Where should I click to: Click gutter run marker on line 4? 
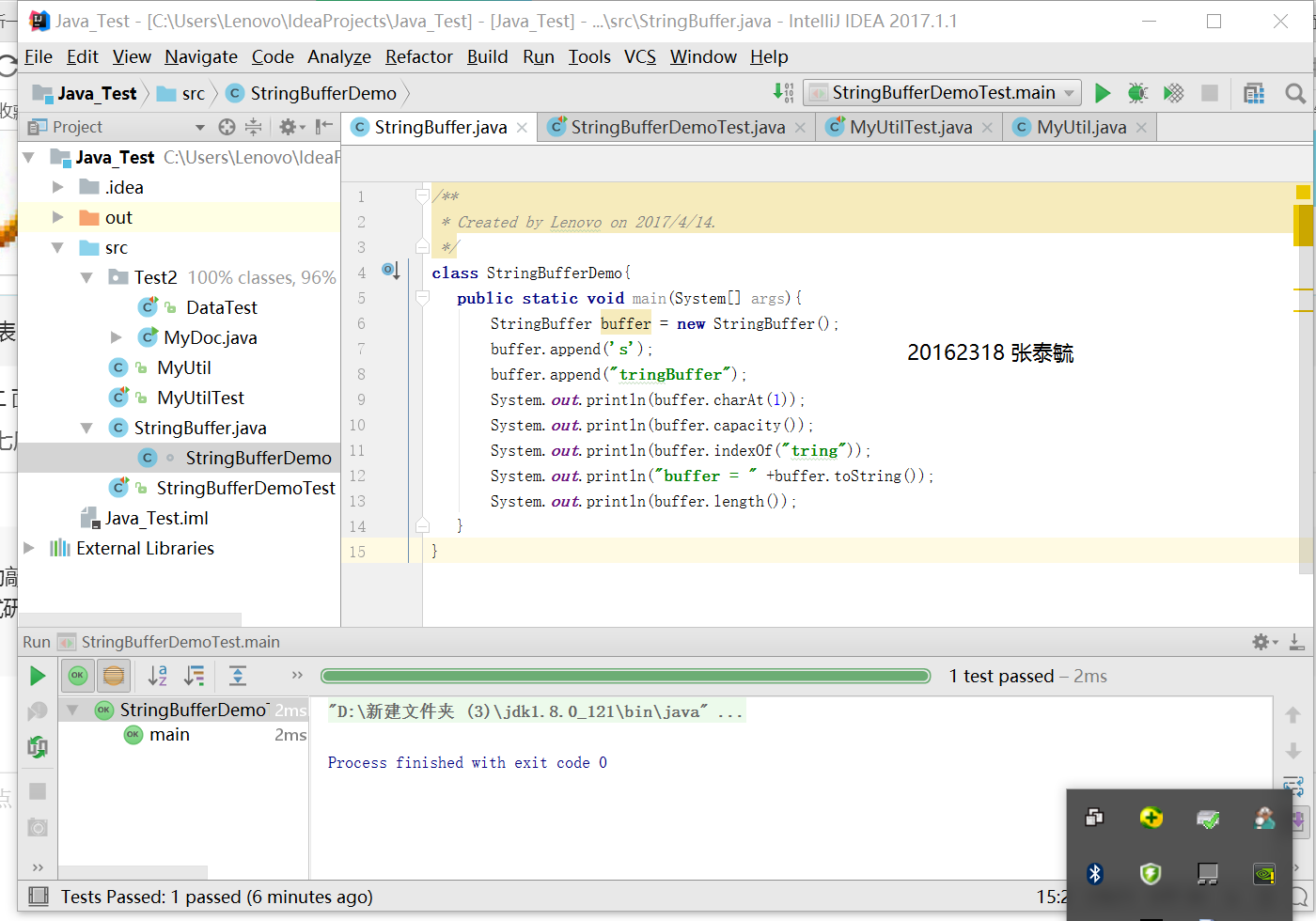click(x=390, y=272)
